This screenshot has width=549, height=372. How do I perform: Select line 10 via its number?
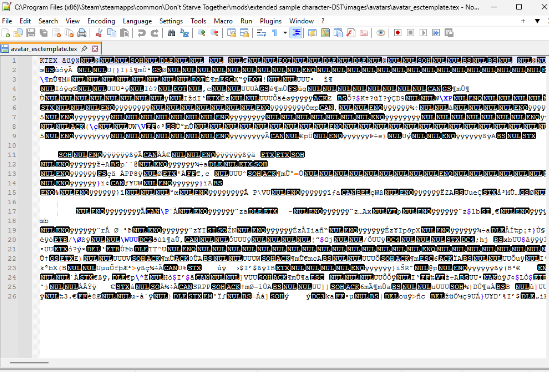(x=12, y=145)
